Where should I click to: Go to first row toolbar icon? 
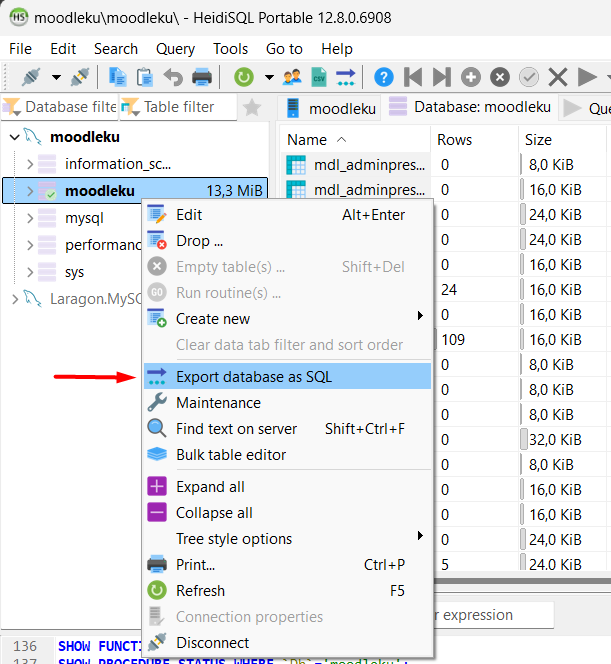[x=413, y=77]
